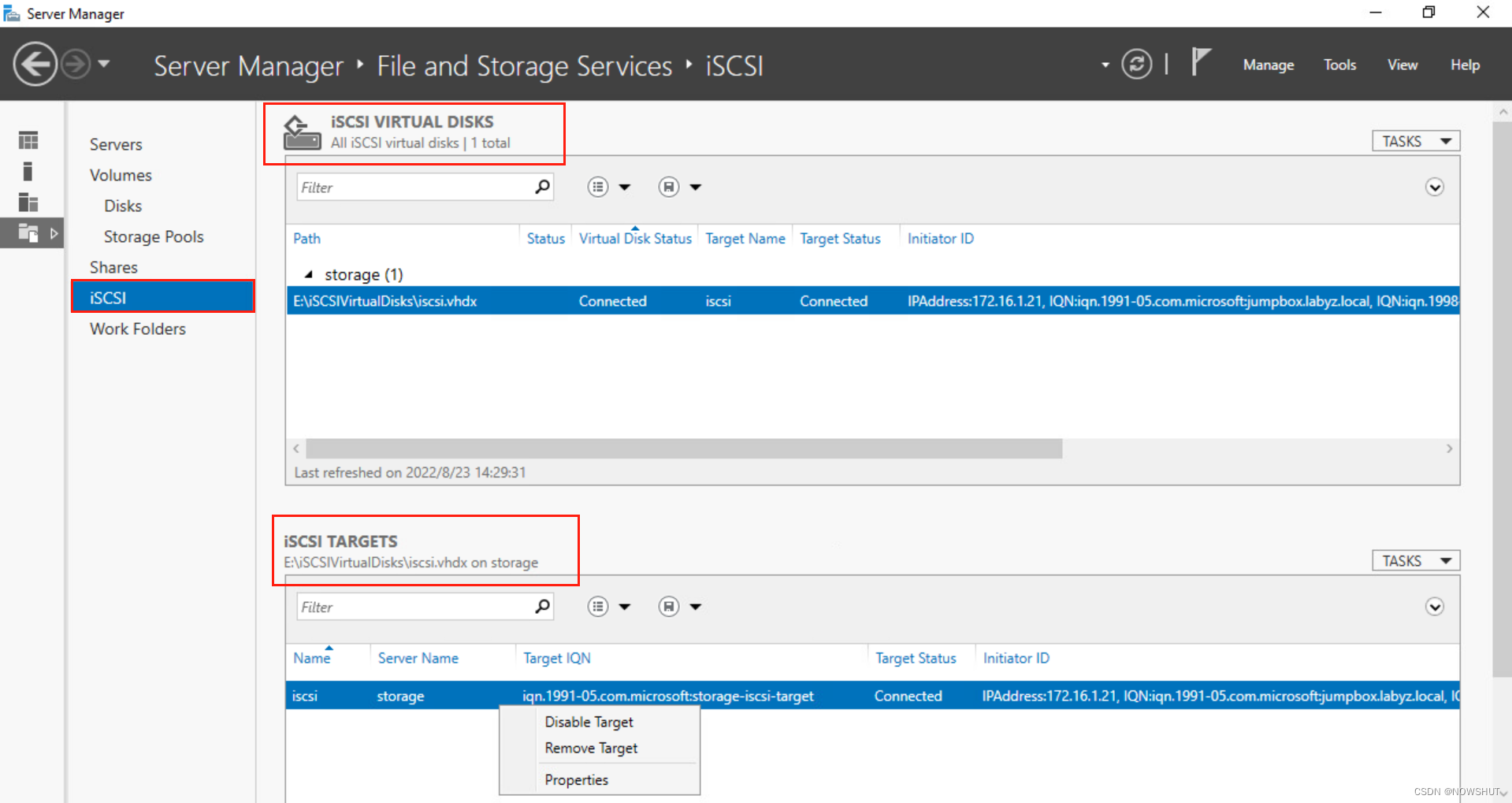Sort targets by Server Name column
1512x803 pixels.
pyautogui.click(x=418, y=658)
